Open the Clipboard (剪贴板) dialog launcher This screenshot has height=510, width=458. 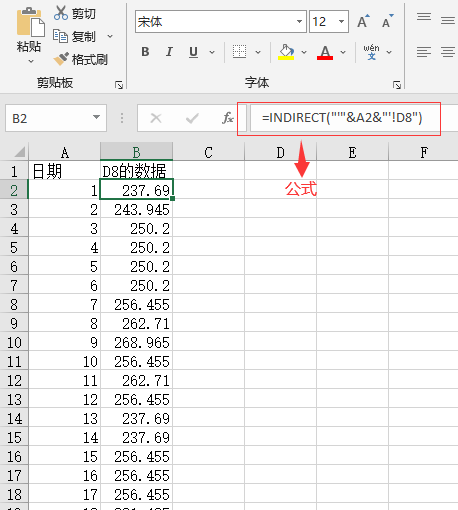click(119, 85)
